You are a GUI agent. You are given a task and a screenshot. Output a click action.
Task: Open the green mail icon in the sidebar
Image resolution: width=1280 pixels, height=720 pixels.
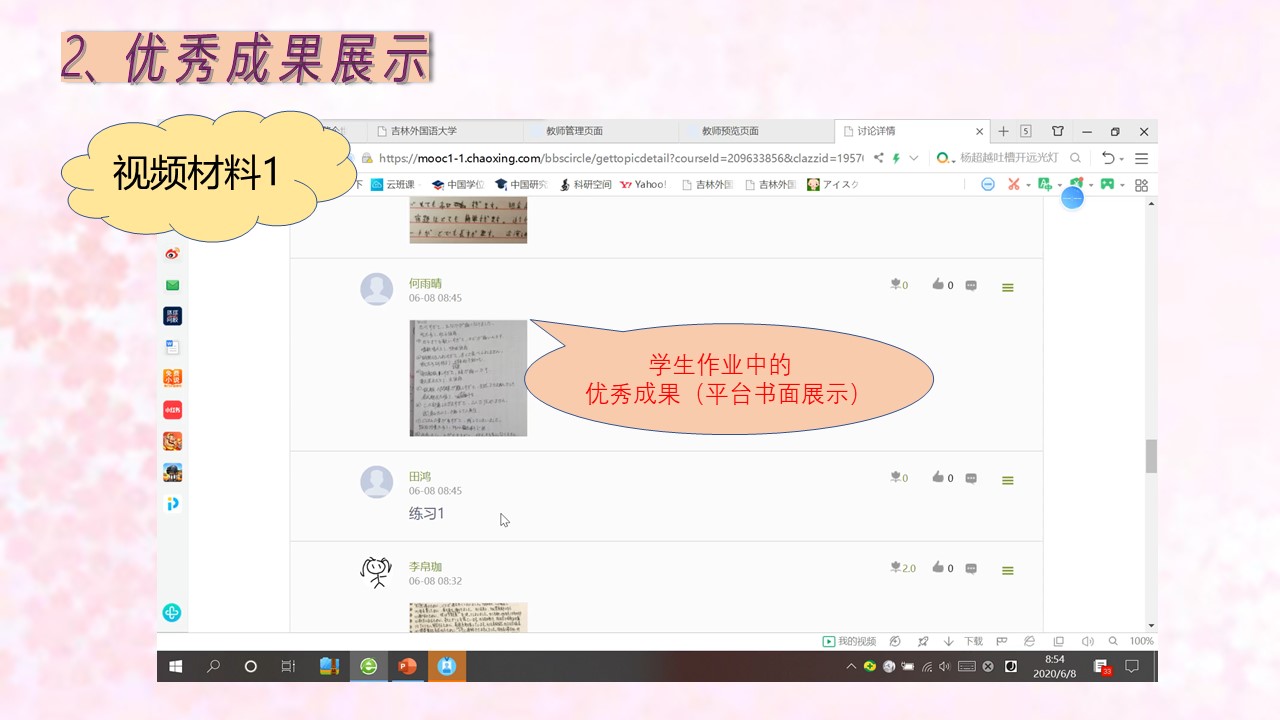[x=172, y=285]
